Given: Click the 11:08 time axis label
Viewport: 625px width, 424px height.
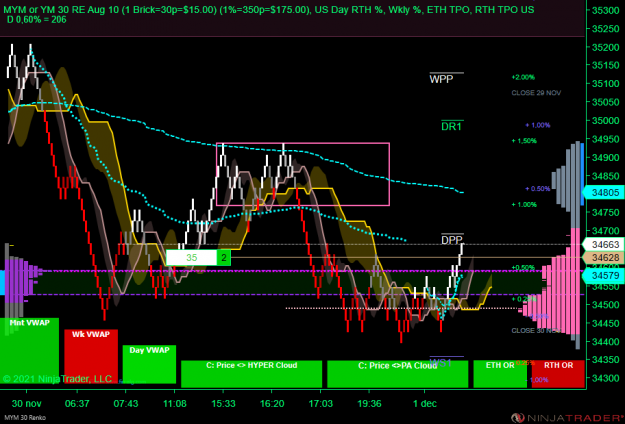Looking at the screenshot, I should pos(175,403).
